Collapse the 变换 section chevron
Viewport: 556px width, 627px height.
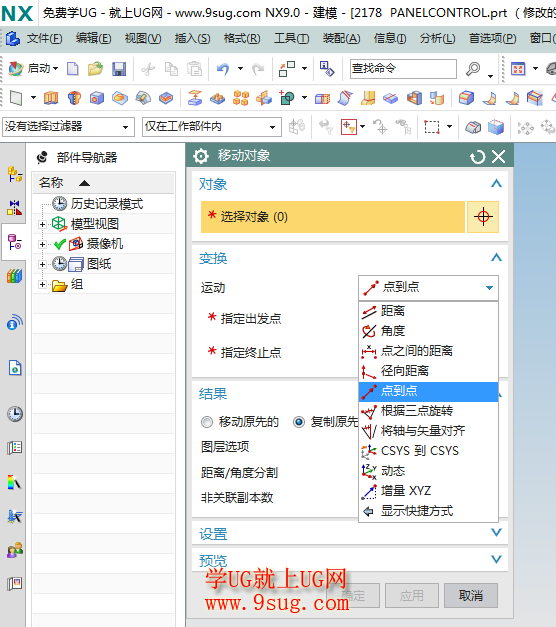pos(496,258)
